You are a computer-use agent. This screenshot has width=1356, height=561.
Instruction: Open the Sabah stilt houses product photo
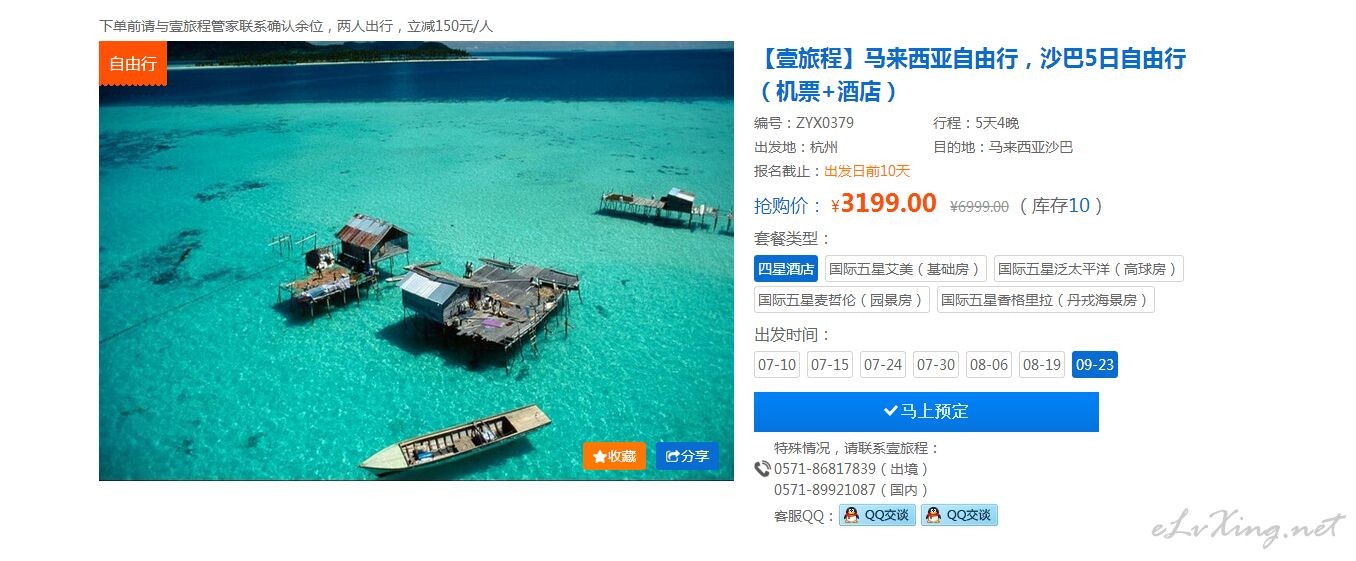click(416, 260)
